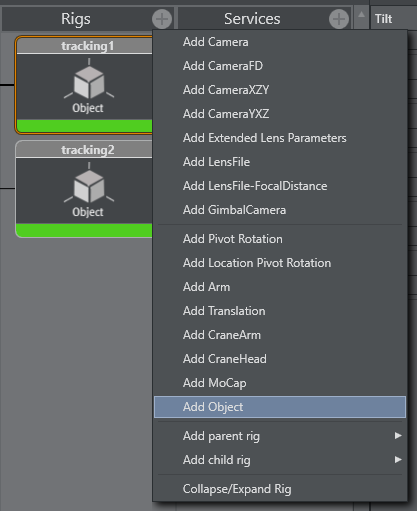Select Add Location Pivot Rotation
417x511 pixels.
280,263
